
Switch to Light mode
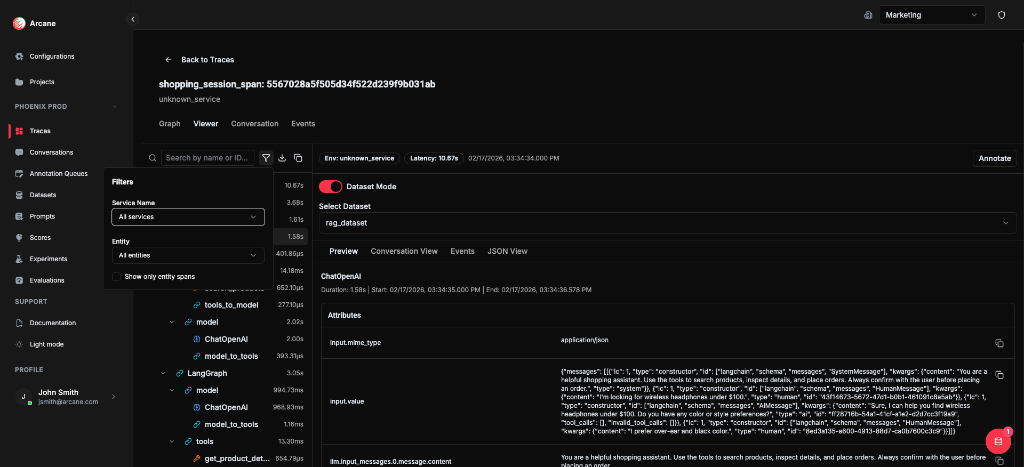pos(46,344)
